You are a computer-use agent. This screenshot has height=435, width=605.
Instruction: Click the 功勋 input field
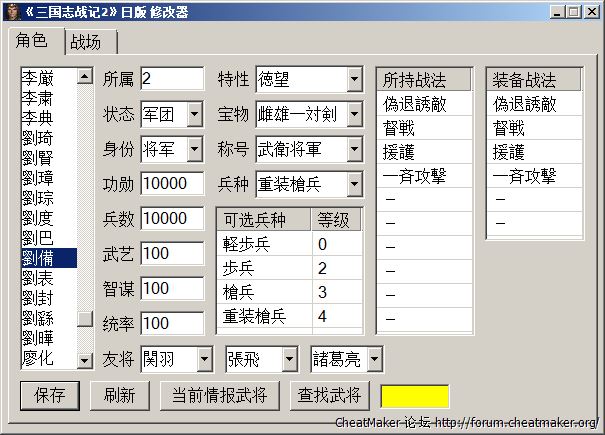coord(172,184)
